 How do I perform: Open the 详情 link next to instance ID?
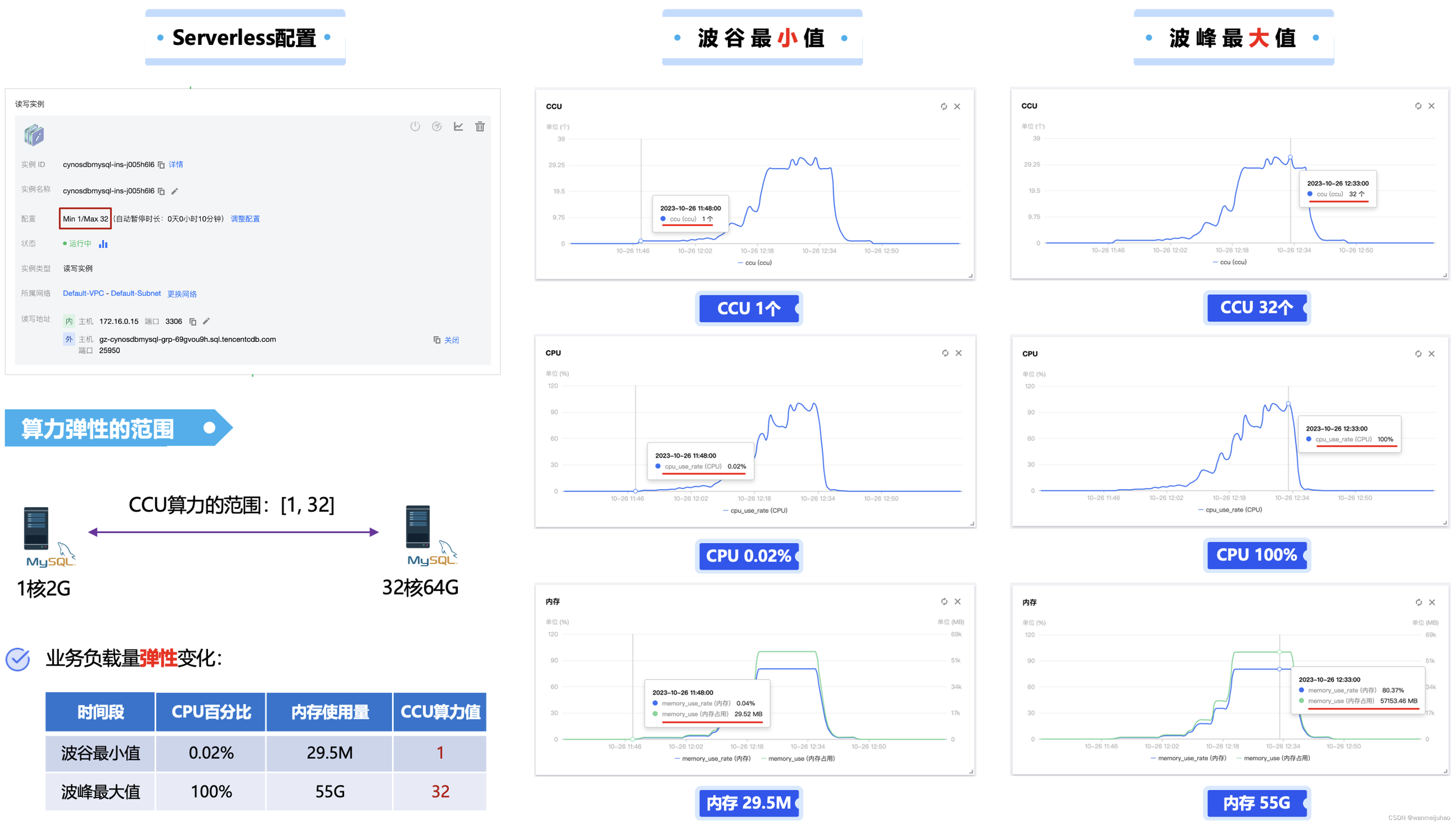coord(176,164)
